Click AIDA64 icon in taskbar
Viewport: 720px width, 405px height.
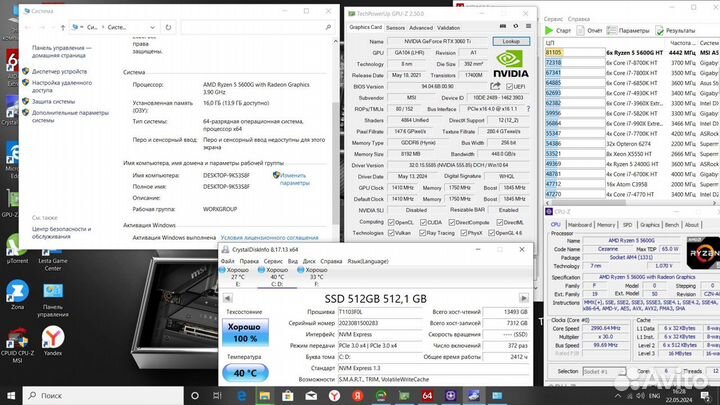[427, 395]
